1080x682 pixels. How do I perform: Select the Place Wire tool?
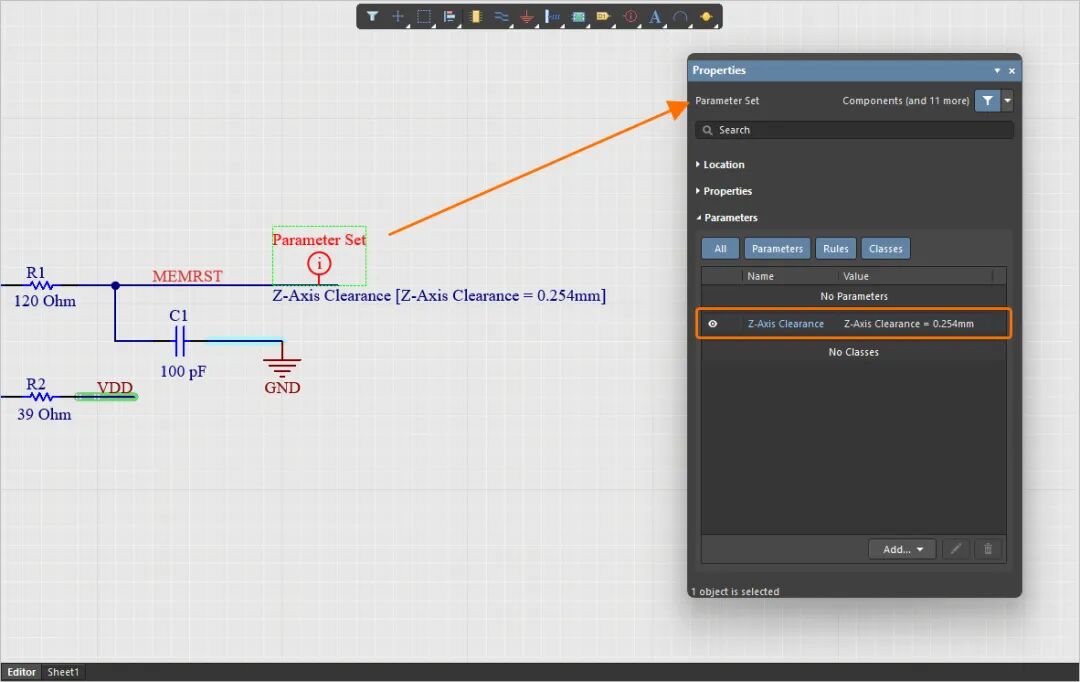pyautogui.click(x=501, y=17)
